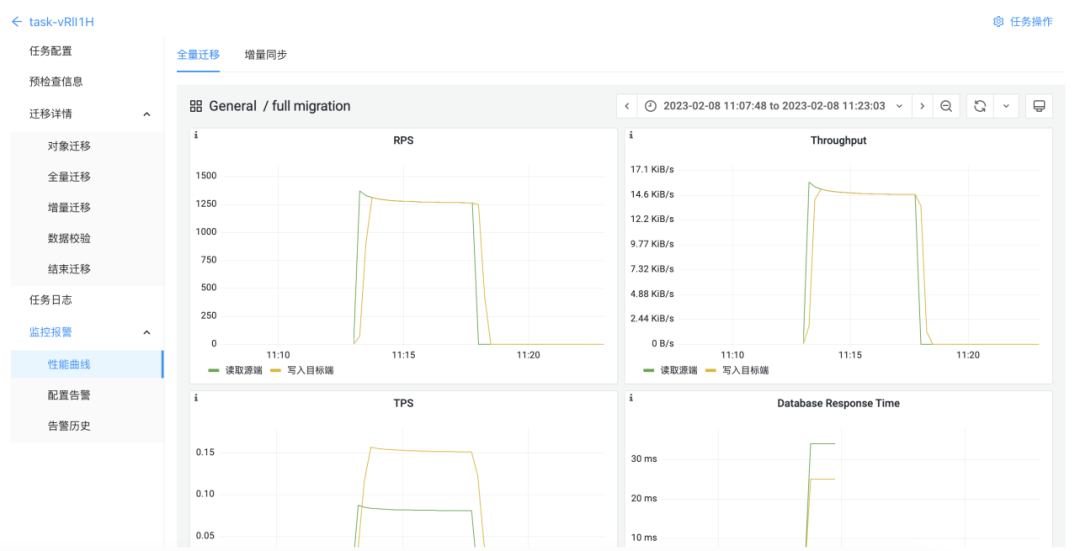The image size is (1080, 551).
Task: Open 任务配置 in the sidebar
Action: pyautogui.click(x=51, y=51)
